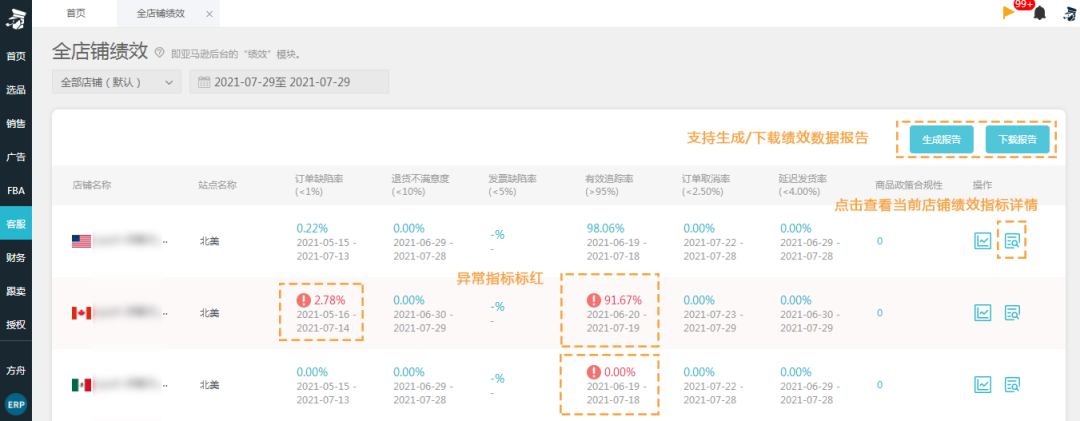Screen dimensions: 1080x421
Task: View performance details for the Canada store row
Action: pyautogui.click(x=1012, y=313)
